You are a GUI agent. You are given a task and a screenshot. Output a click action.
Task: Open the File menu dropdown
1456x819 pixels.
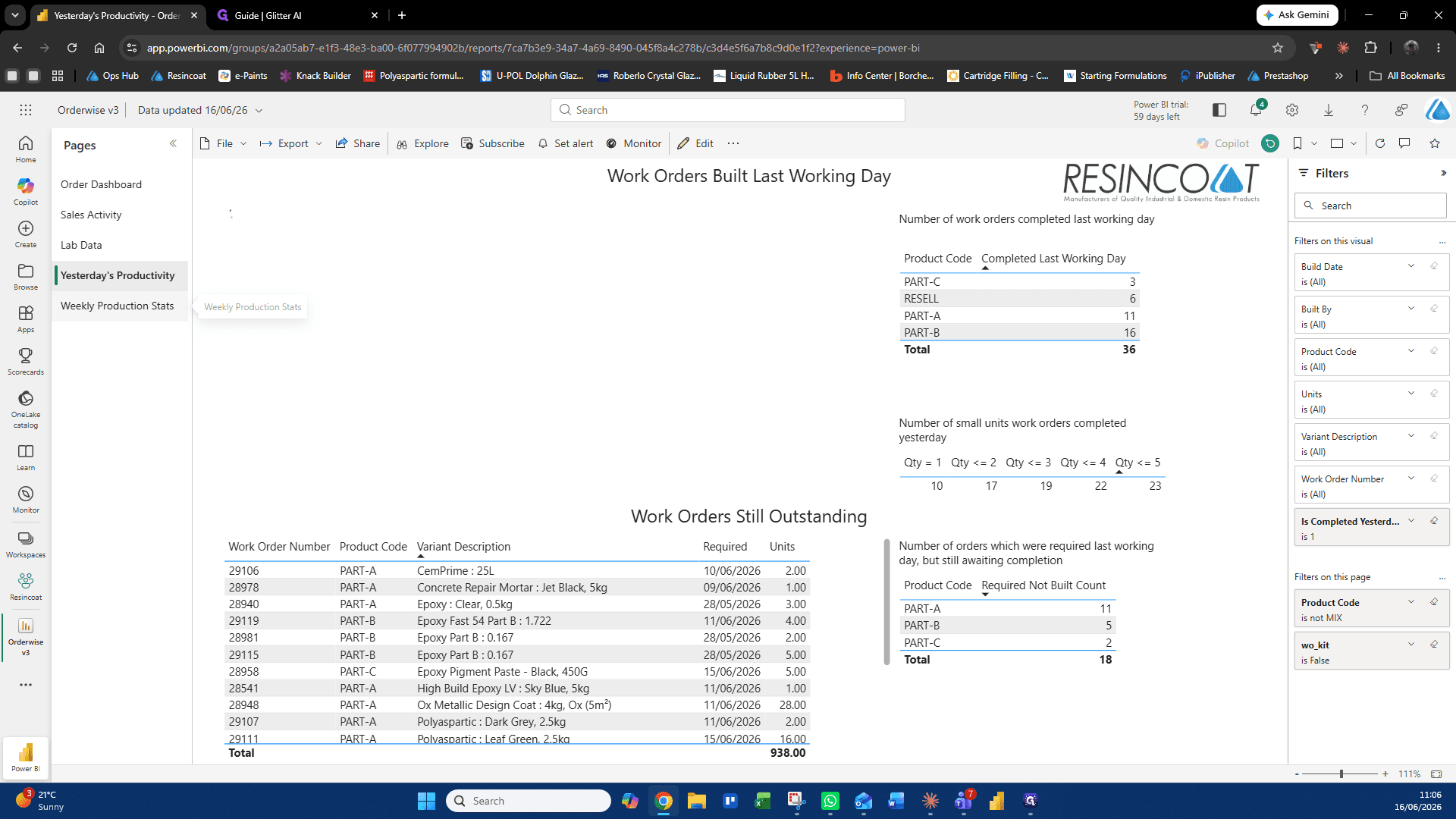coord(224,143)
